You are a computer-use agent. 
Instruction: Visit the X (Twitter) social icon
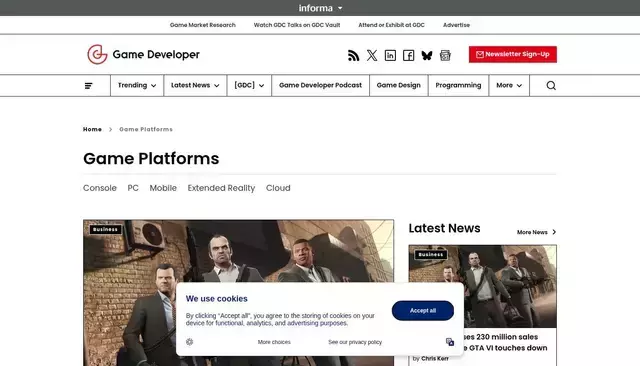(372, 55)
